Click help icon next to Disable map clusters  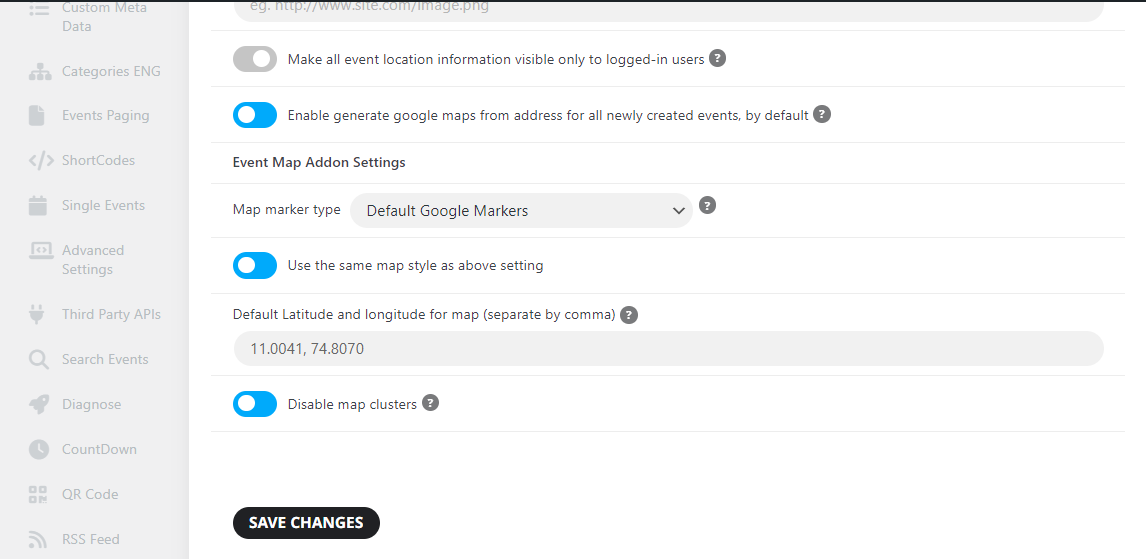[x=430, y=403]
